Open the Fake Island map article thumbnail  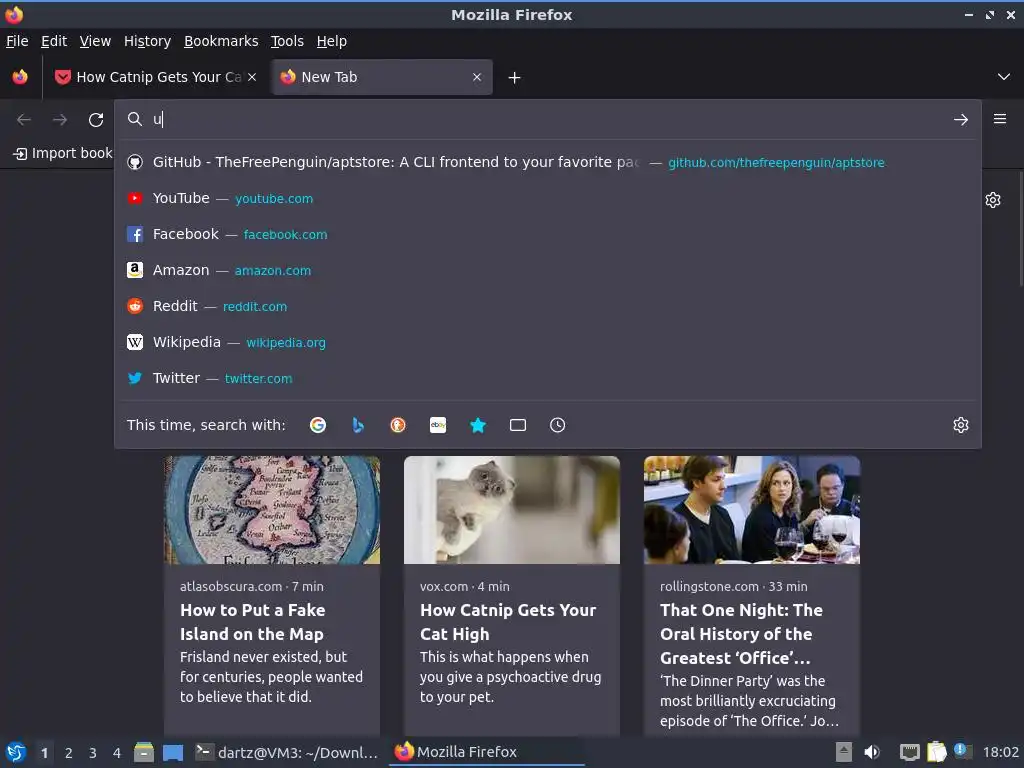[272, 510]
